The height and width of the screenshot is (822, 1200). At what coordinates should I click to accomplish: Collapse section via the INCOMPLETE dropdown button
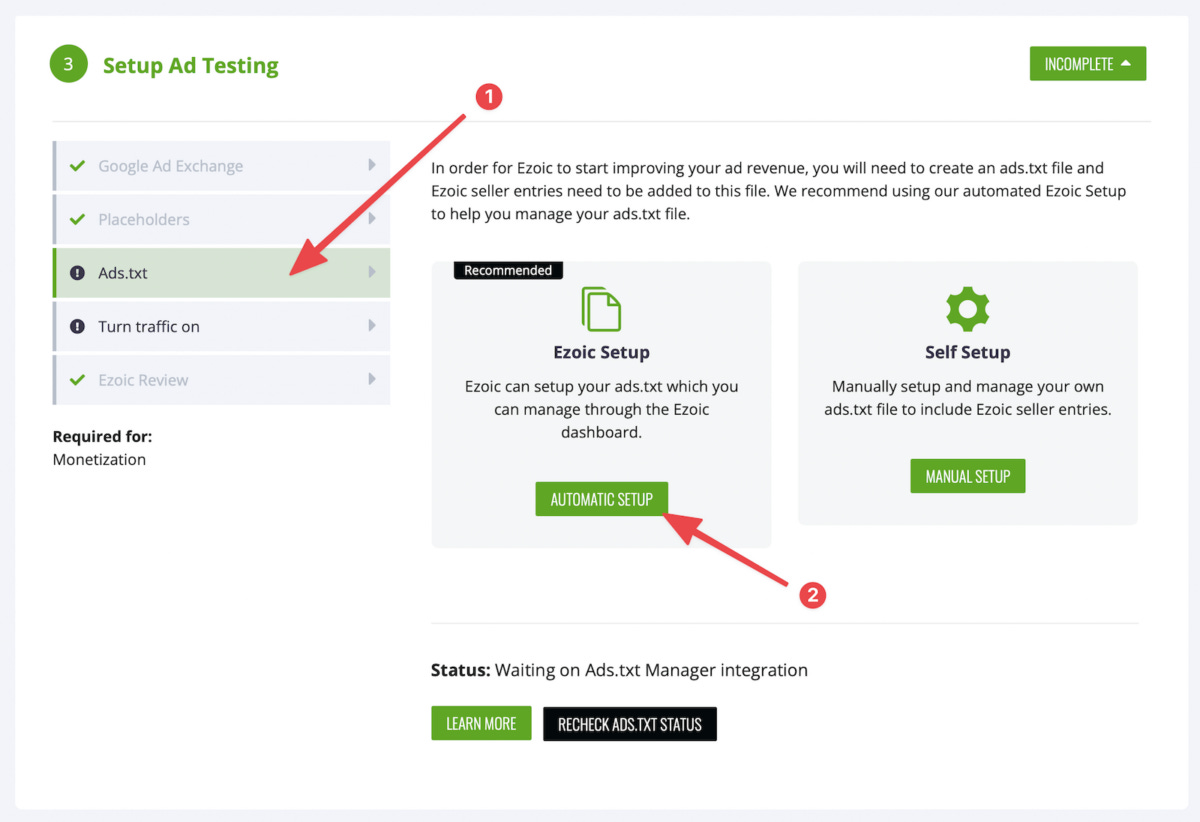1088,64
